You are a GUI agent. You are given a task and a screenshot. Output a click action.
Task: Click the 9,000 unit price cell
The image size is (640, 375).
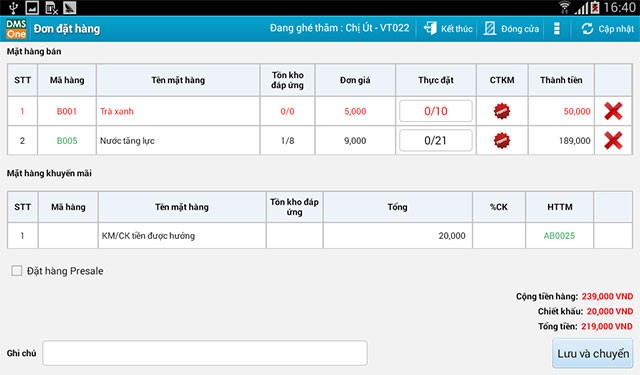(355, 141)
